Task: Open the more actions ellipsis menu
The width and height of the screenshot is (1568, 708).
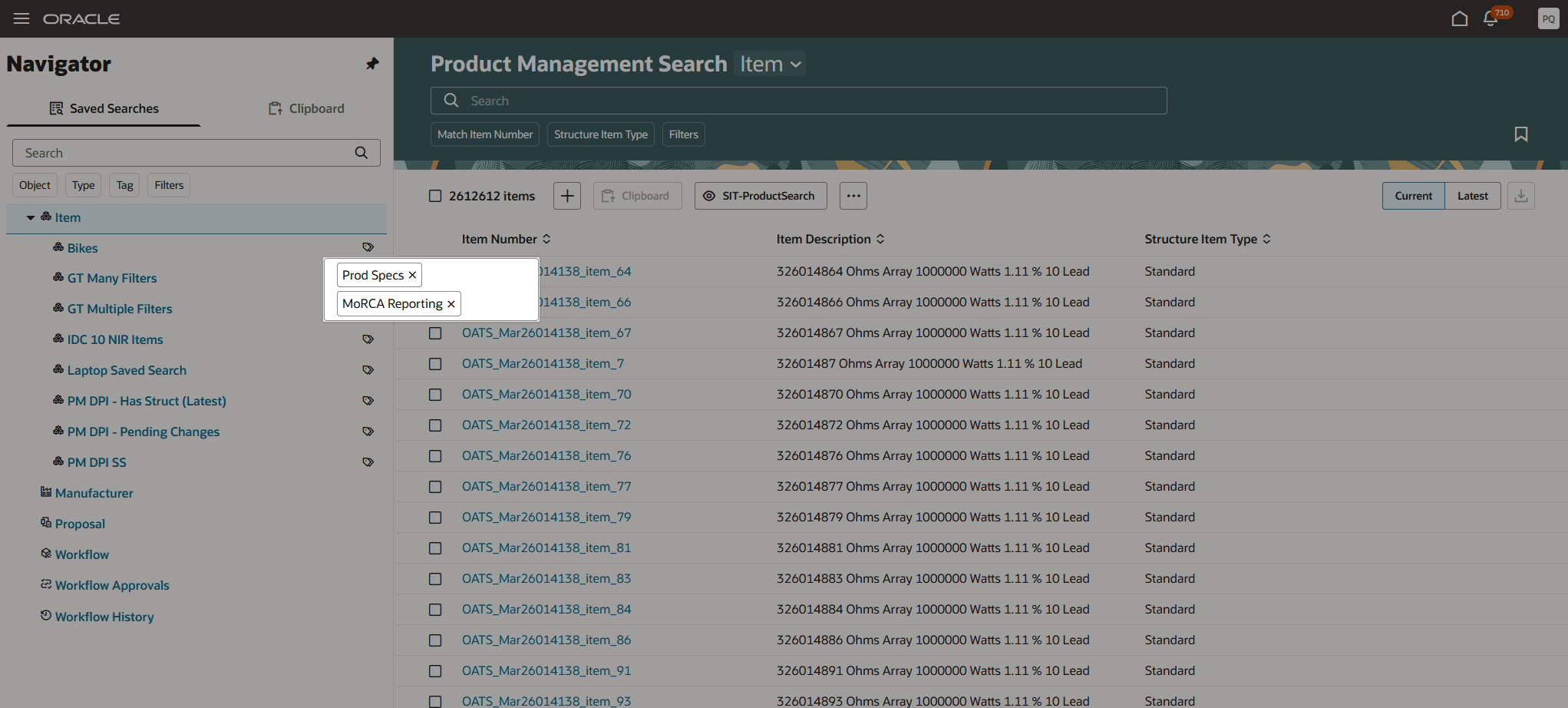Action: point(853,196)
